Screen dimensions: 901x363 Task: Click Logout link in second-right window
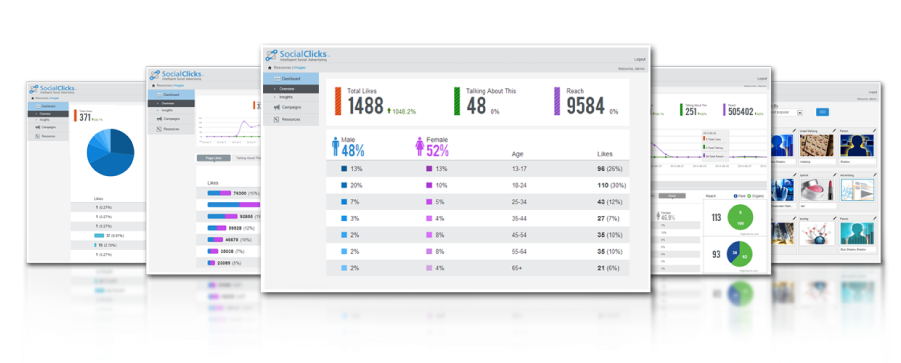click(x=761, y=78)
